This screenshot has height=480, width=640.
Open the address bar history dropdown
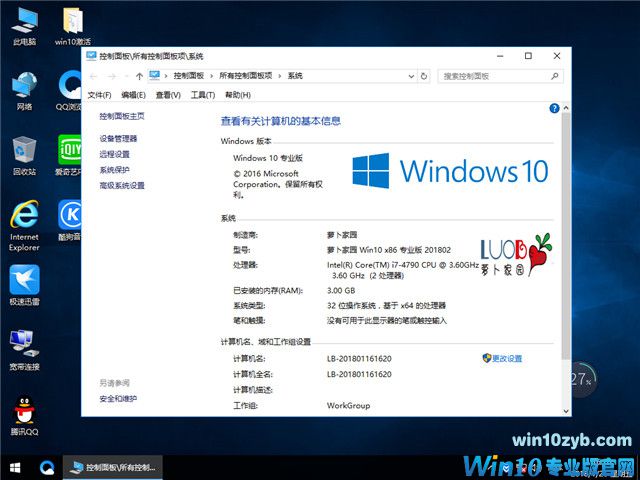click(411, 76)
